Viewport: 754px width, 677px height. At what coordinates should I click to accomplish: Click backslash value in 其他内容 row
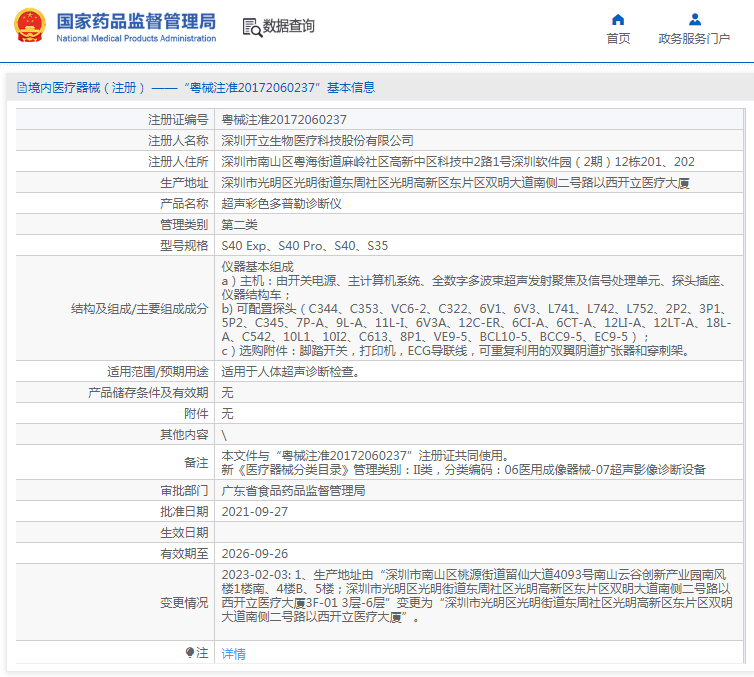224,435
